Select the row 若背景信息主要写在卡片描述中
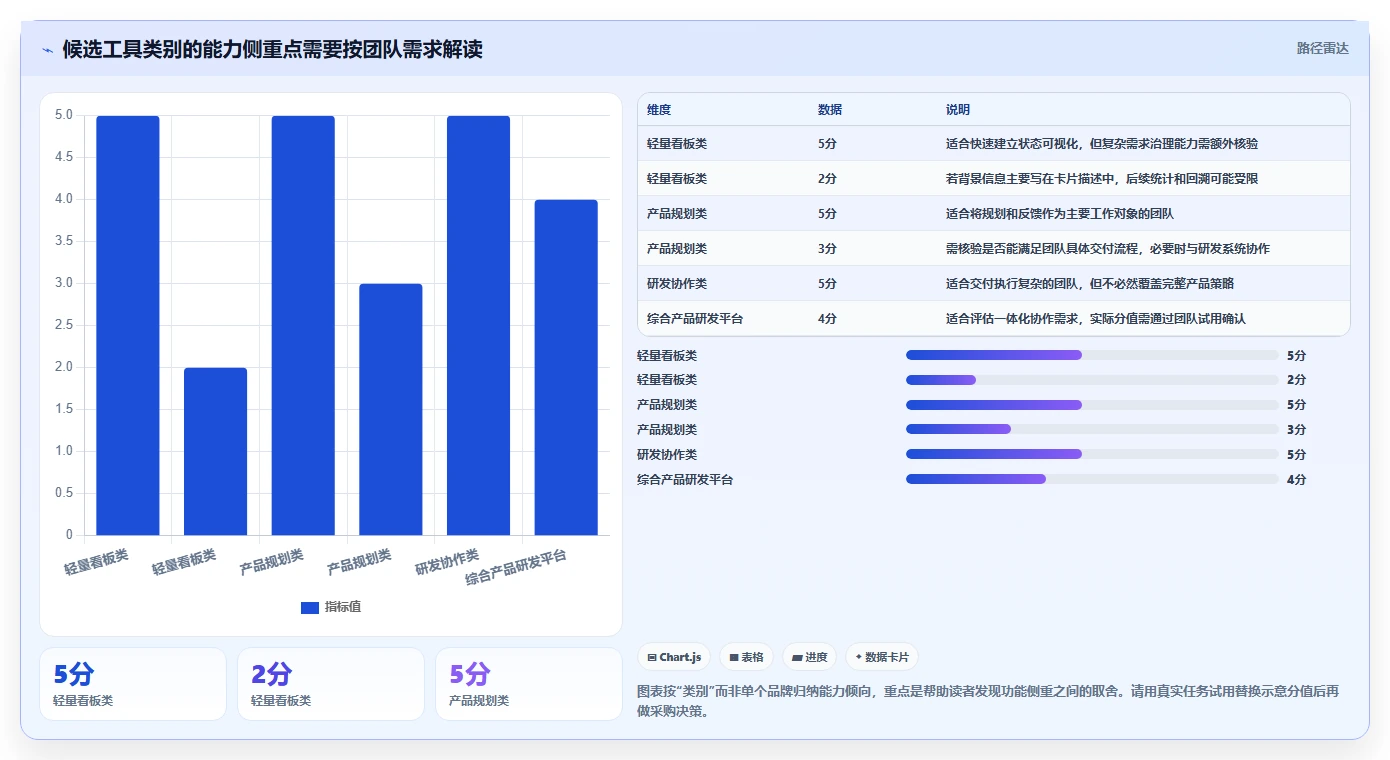Image resolution: width=1390 pixels, height=760 pixels. (x=993, y=178)
